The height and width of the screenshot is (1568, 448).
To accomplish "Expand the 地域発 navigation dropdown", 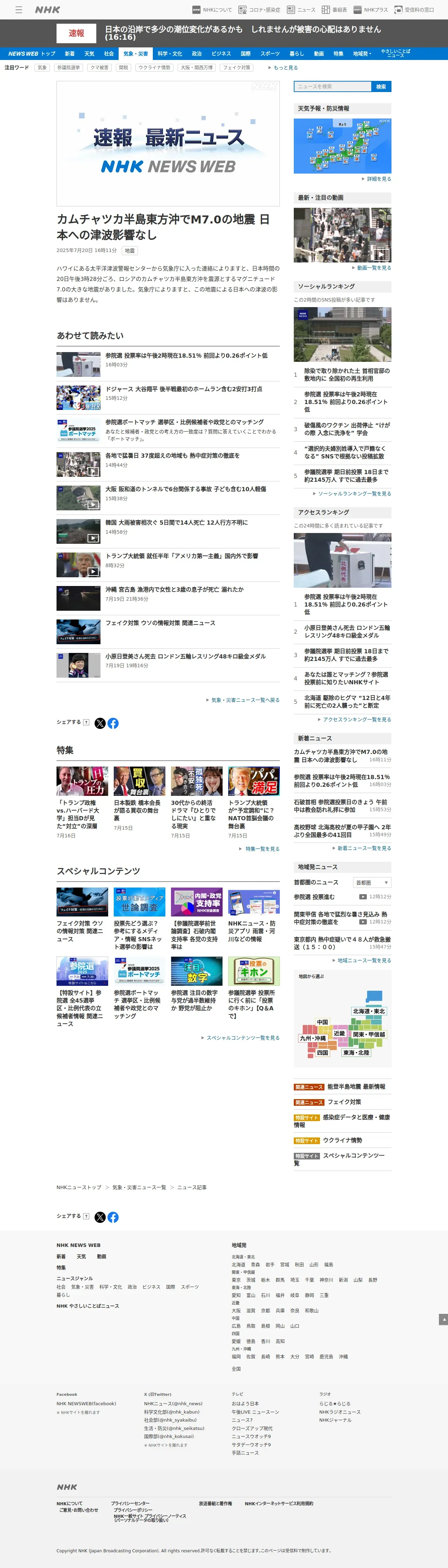I will 362,54.
